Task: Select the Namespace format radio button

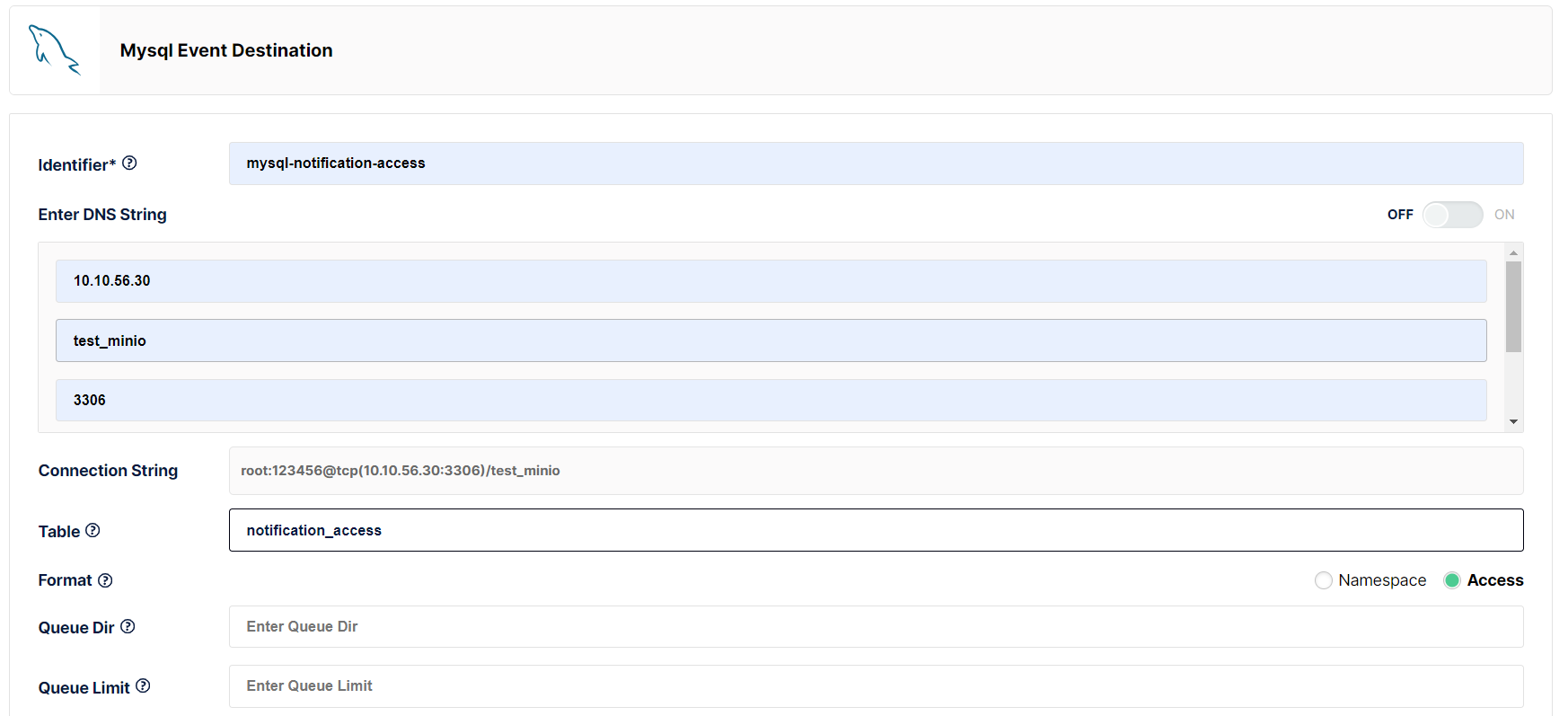Action: (1323, 580)
